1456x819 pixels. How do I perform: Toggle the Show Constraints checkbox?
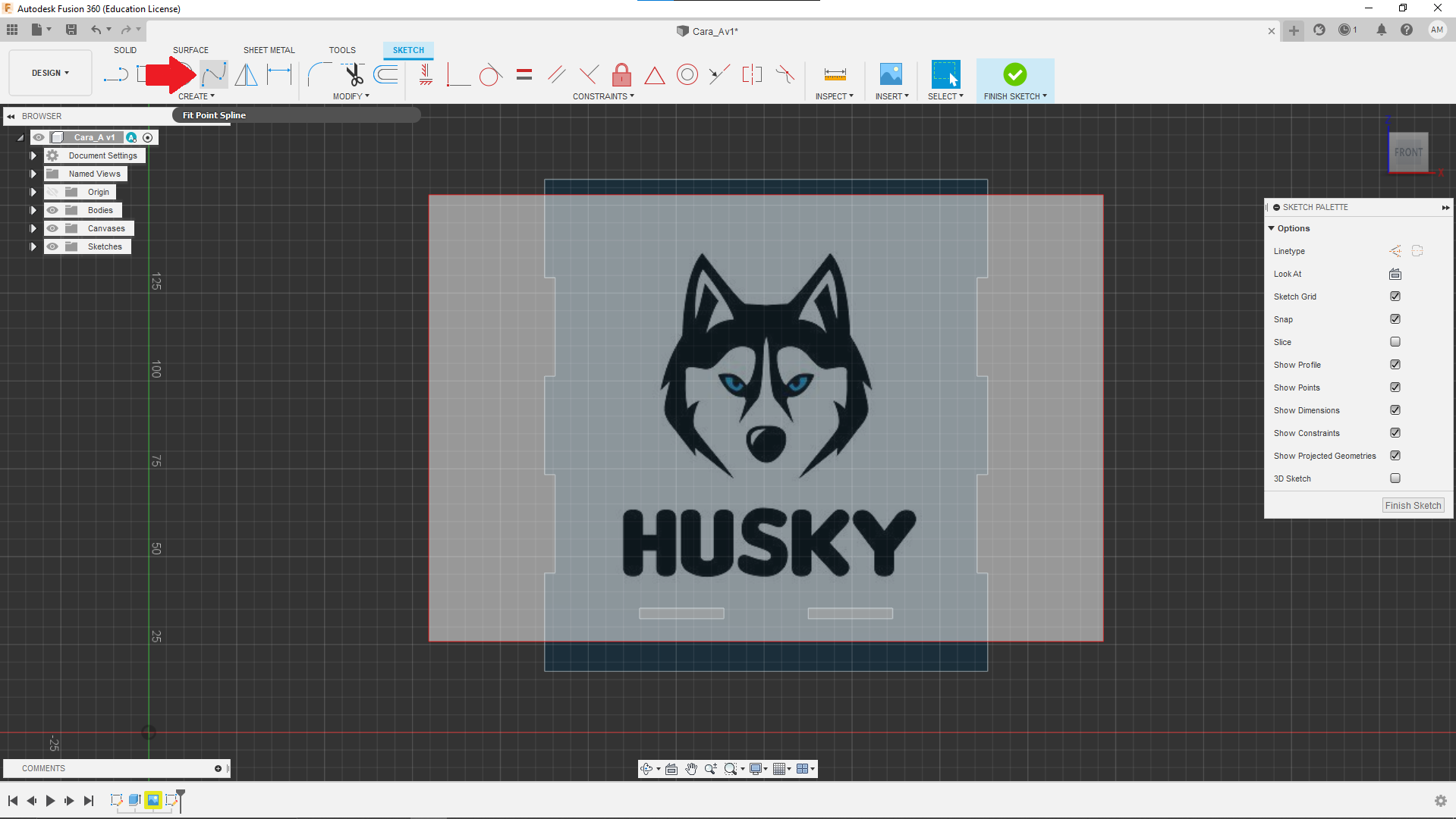(1395, 433)
